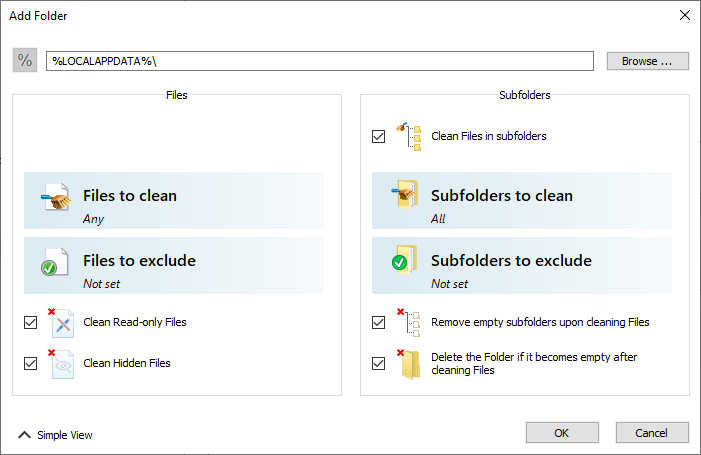Screen dimensions: 701x455
Task: Click the %LOCALAPPDATA% folder path field
Action: tap(320, 61)
